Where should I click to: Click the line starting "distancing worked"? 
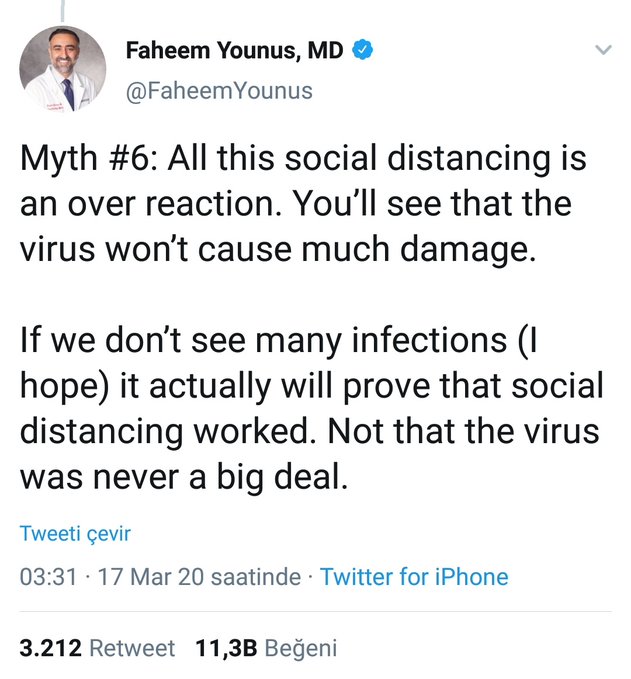(309, 431)
